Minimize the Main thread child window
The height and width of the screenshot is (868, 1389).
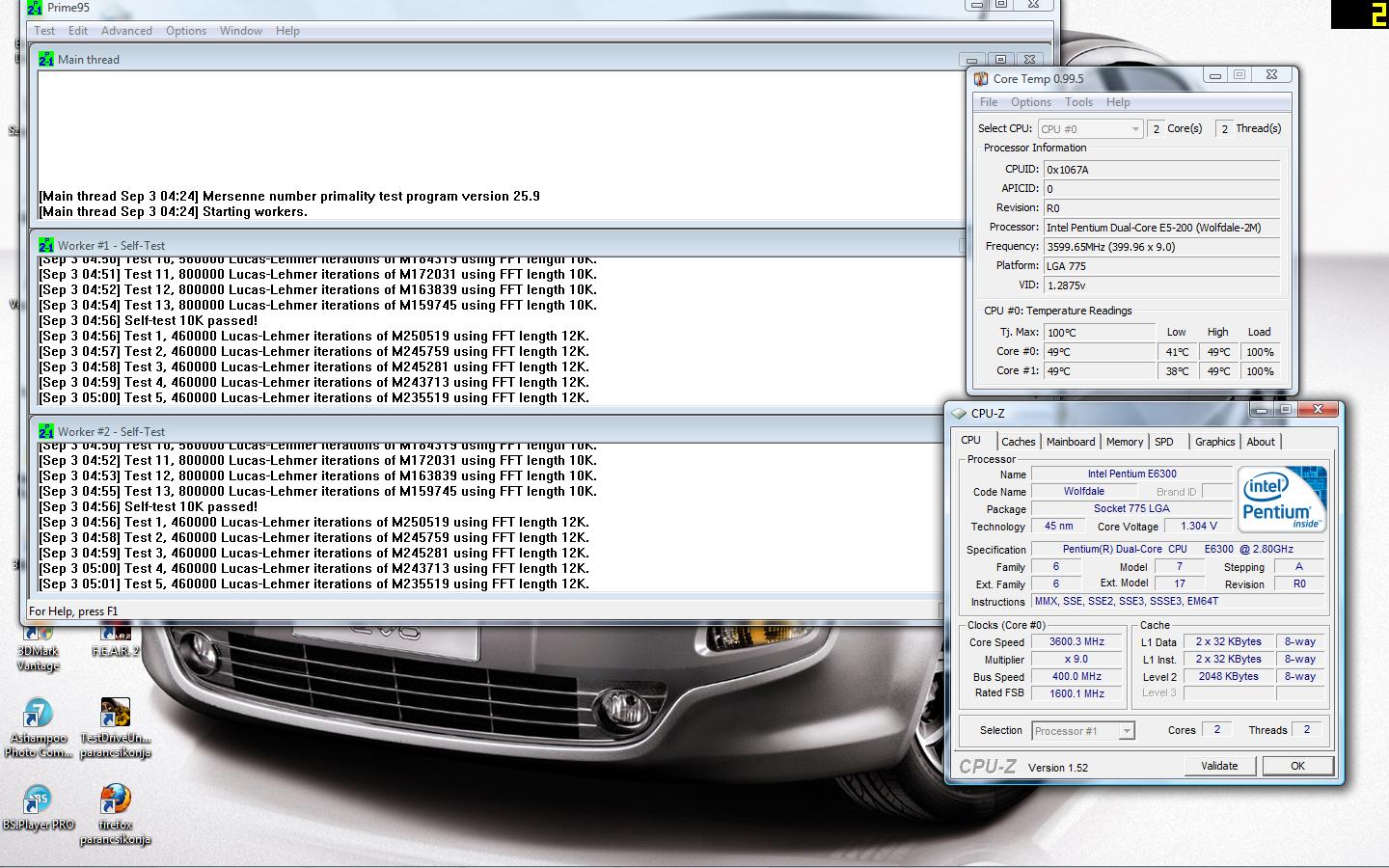(972, 60)
